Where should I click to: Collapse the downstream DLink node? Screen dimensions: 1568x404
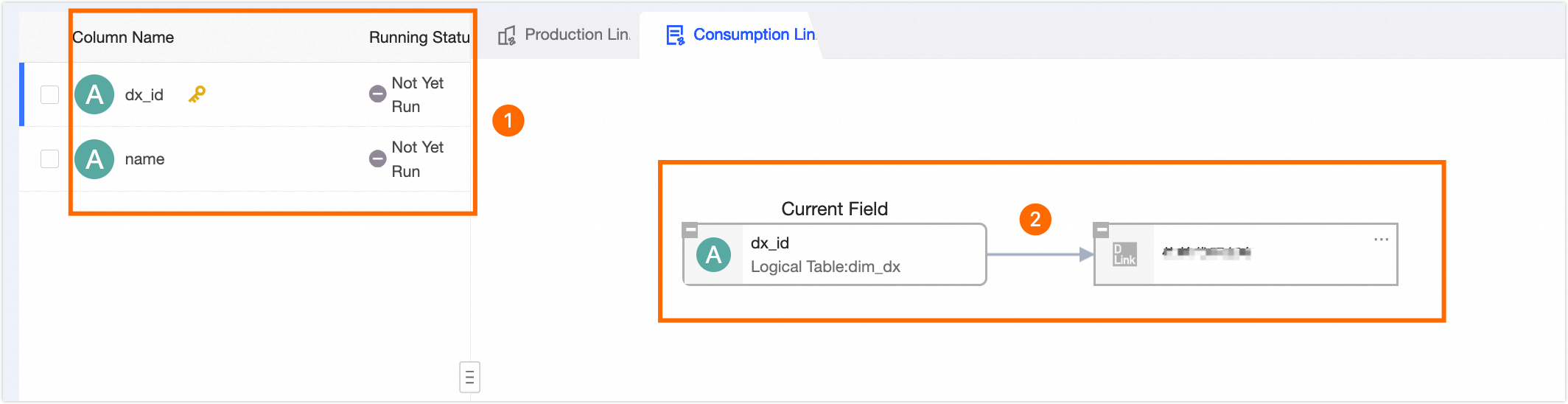pos(1102,230)
